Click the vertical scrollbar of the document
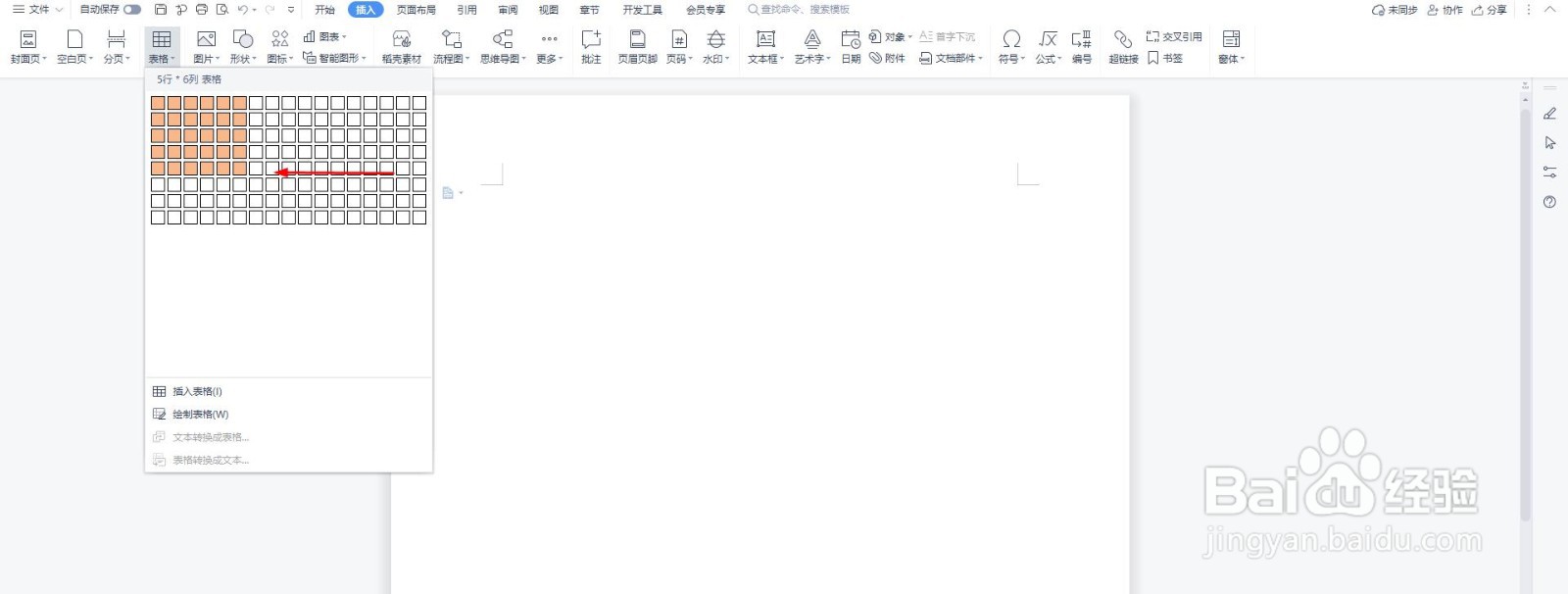 click(1525, 314)
